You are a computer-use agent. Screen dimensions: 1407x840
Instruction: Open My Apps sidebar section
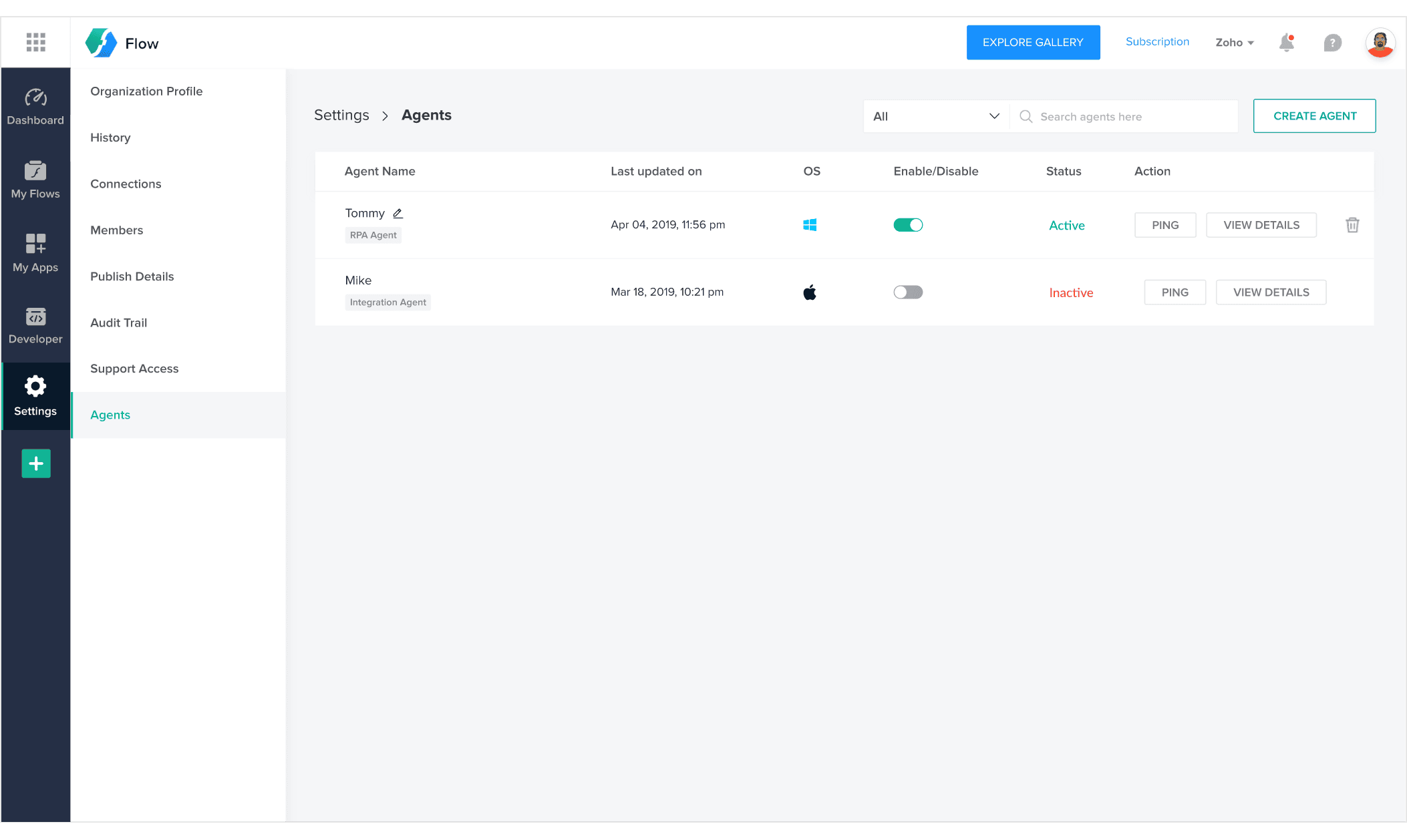[x=35, y=252]
